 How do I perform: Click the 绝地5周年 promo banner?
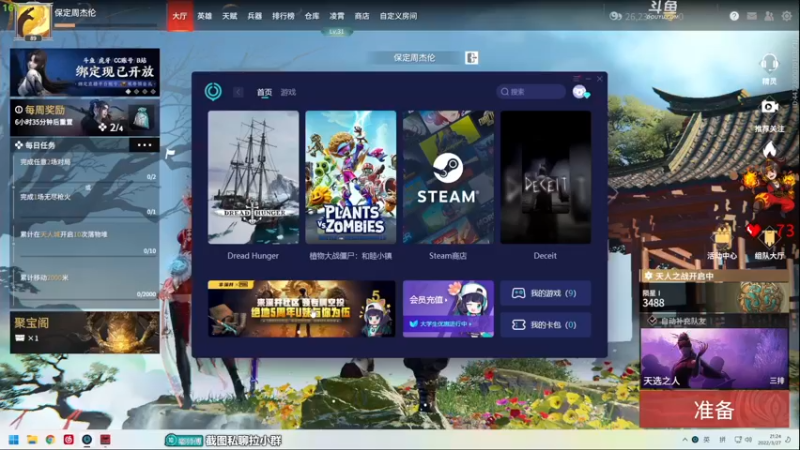click(302, 309)
